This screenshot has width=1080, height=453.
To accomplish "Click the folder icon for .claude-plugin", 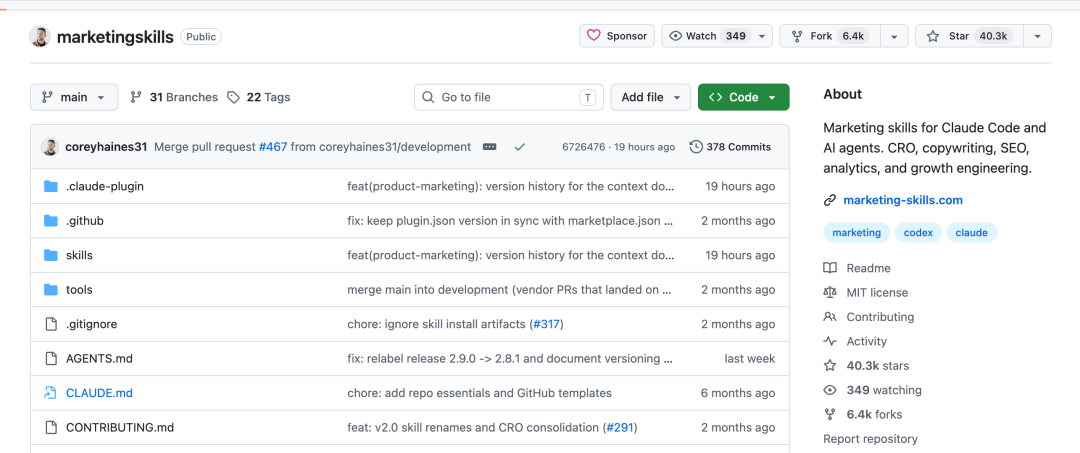I will coord(50,187).
